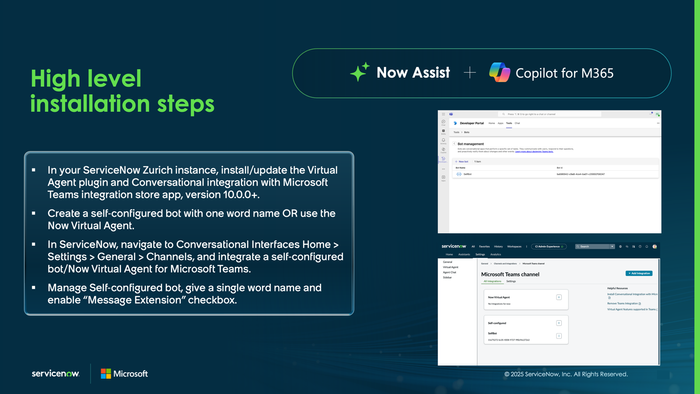Open the ServiceNow Teams channel screenshot
Image resolution: width=700 pixels, height=394 pixels.
tap(549, 304)
